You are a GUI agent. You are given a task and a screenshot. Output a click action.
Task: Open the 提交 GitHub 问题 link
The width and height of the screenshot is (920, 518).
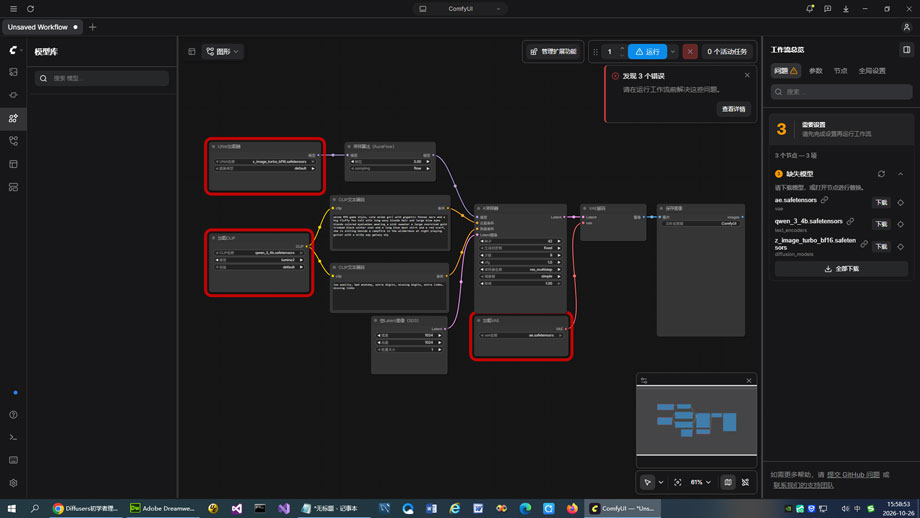[853, 475]
